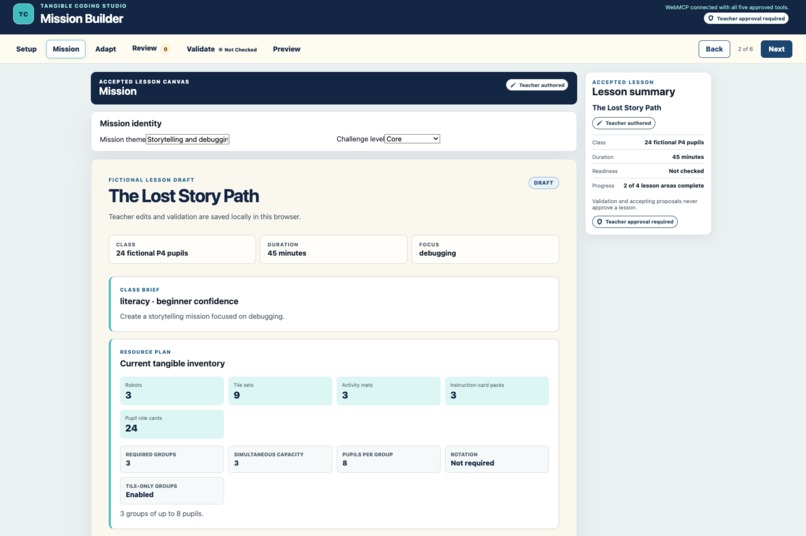The image size is (806, 536).
Task: Click The Lost Story Path heading
Action: (x=184, y=196)
